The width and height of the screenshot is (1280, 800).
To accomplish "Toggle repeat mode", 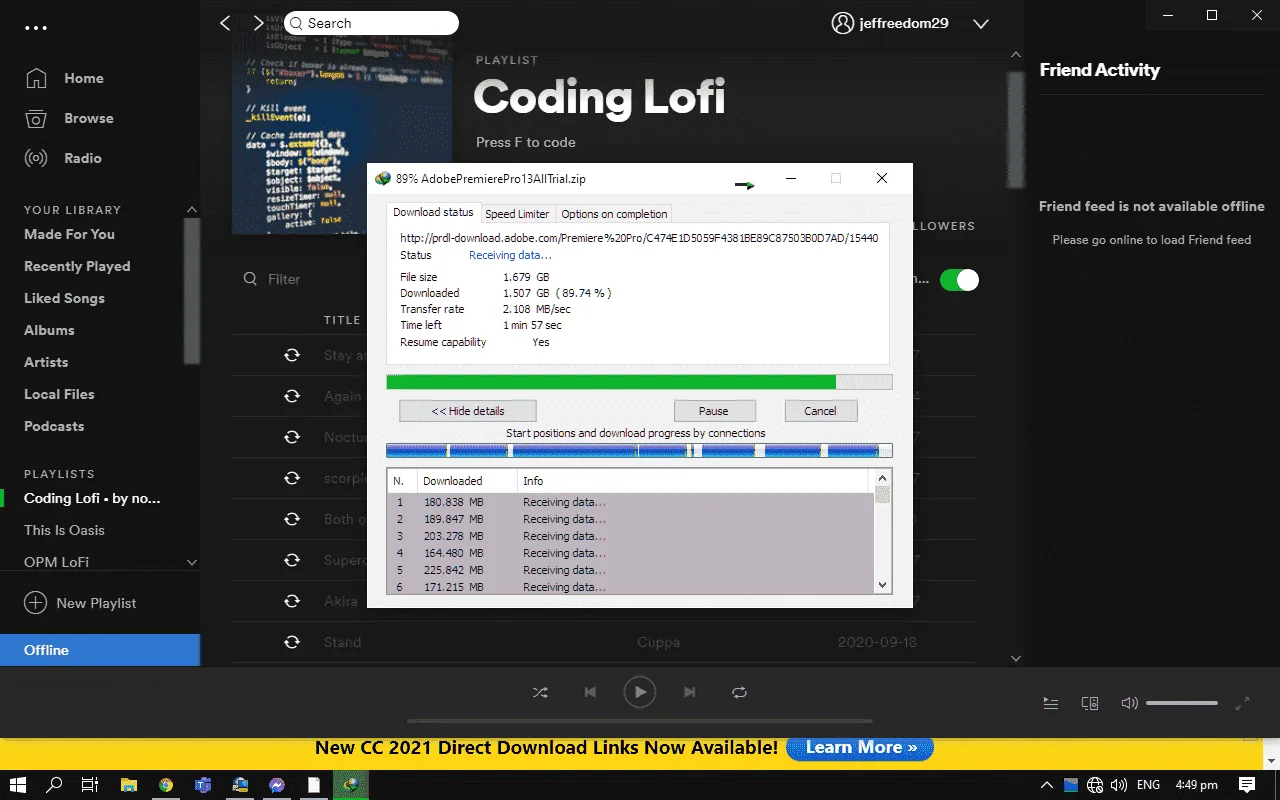I will coord(739,692).
